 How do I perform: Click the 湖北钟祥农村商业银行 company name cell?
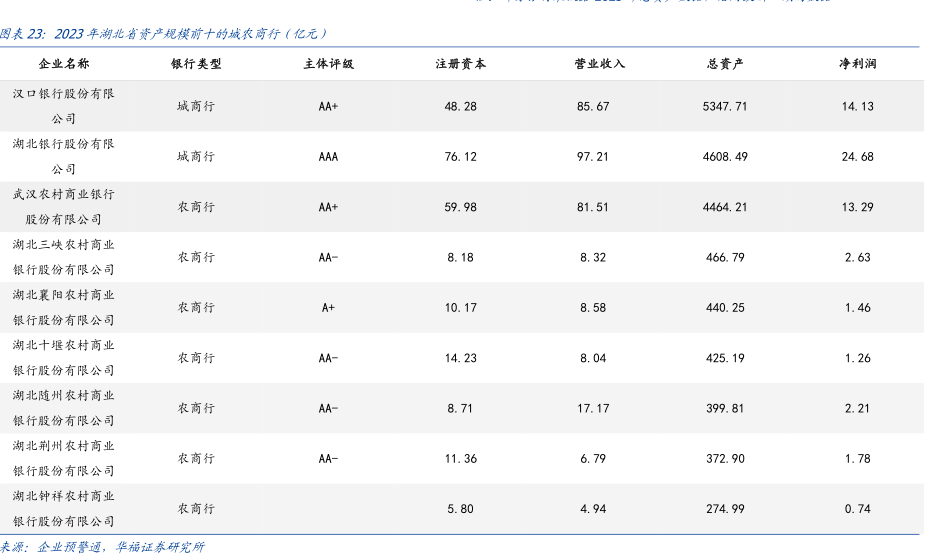[x=63, y=508]
